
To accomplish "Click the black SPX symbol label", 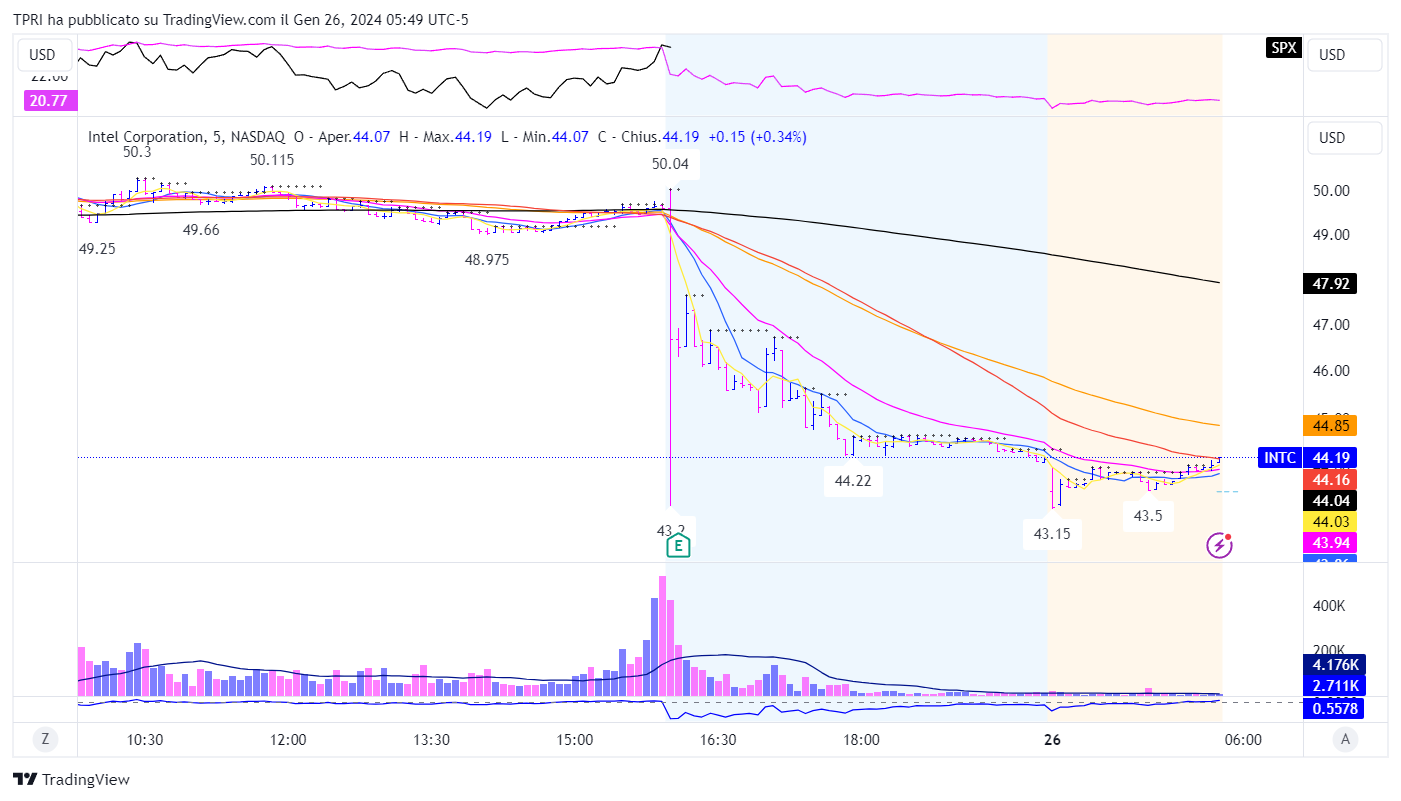I will (1283, 47).
